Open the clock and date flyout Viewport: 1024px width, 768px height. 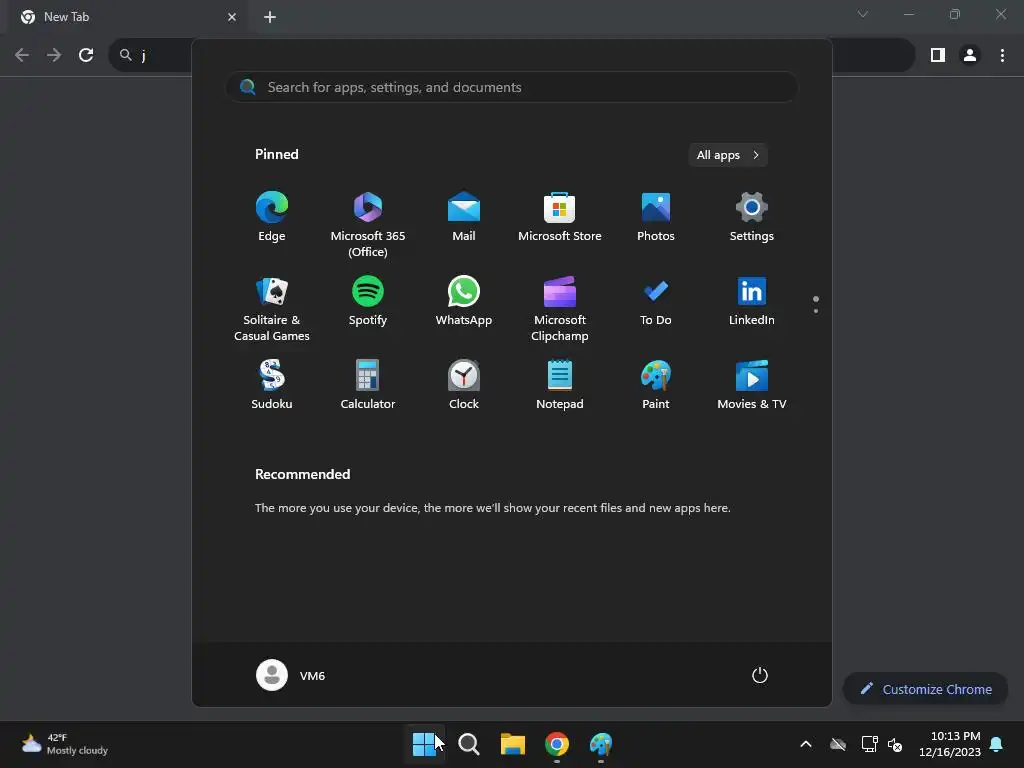pyautogui.click(x=950, y=744)
